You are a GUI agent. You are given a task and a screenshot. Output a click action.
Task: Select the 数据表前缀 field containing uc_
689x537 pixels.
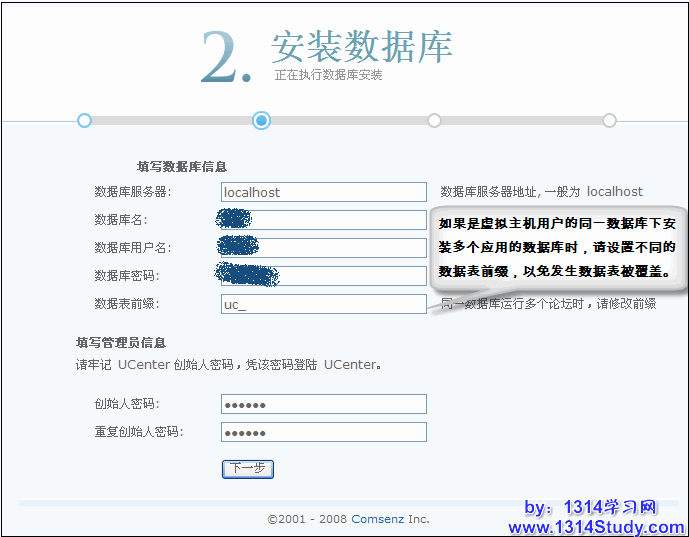point(323,304)
